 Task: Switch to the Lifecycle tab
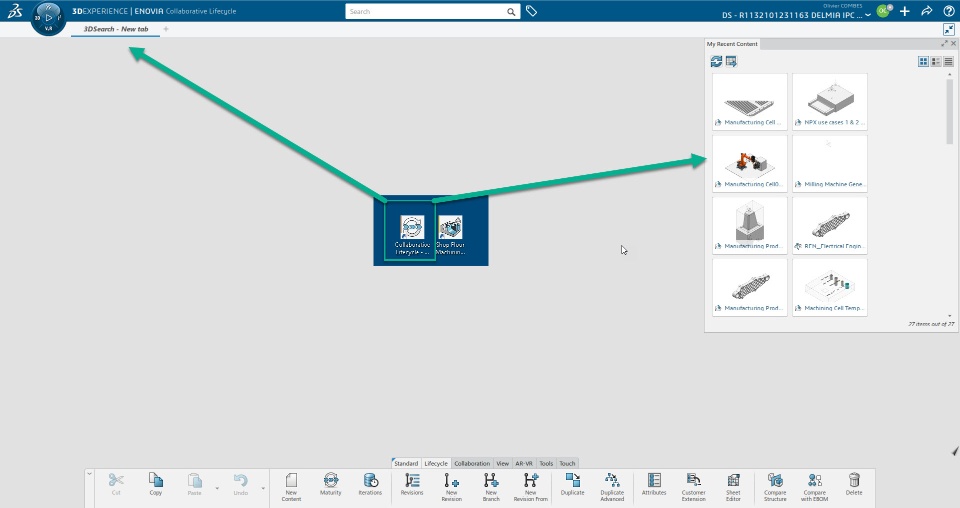click(436, 463)
